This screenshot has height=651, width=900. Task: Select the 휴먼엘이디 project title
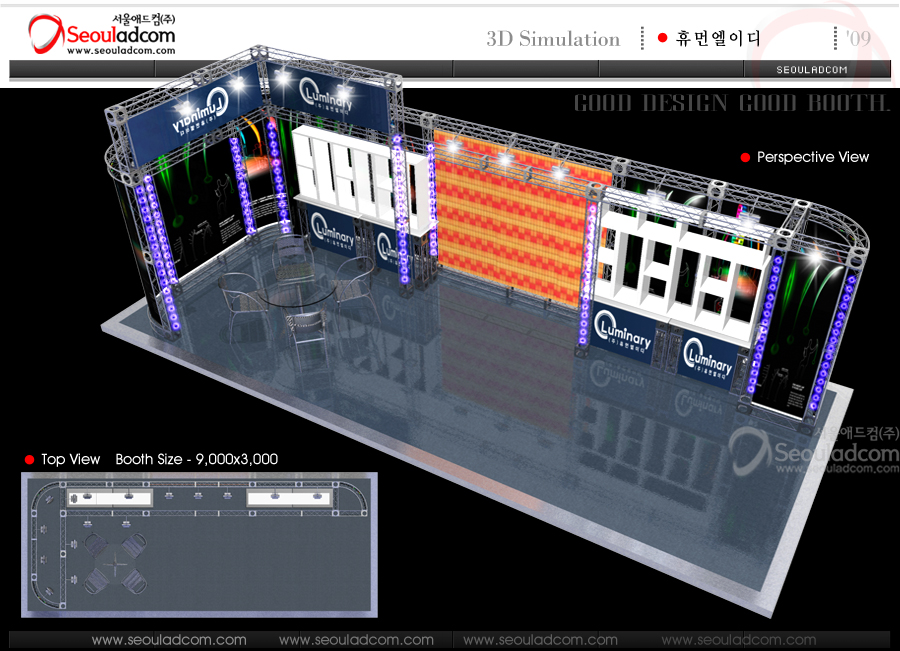click(718, 38)
